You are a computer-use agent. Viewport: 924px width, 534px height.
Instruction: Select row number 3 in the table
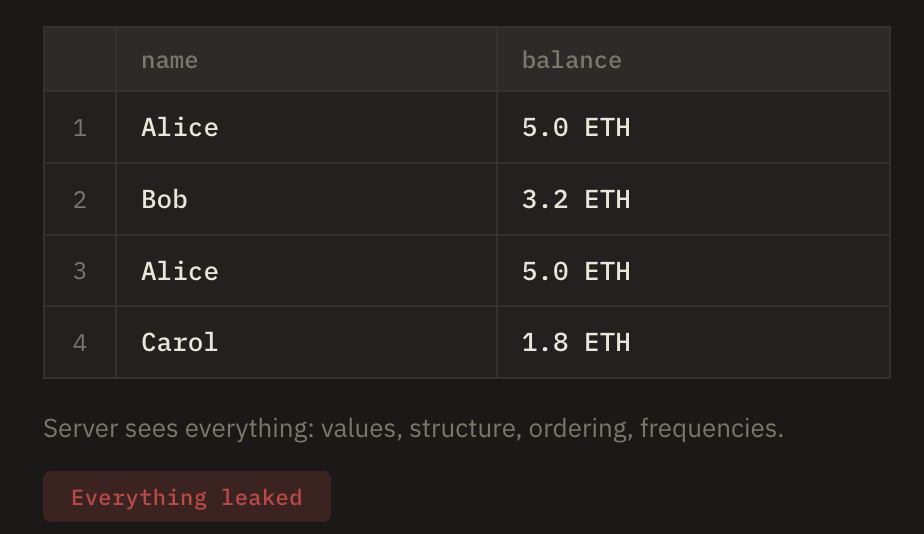(x=80, y=271)
